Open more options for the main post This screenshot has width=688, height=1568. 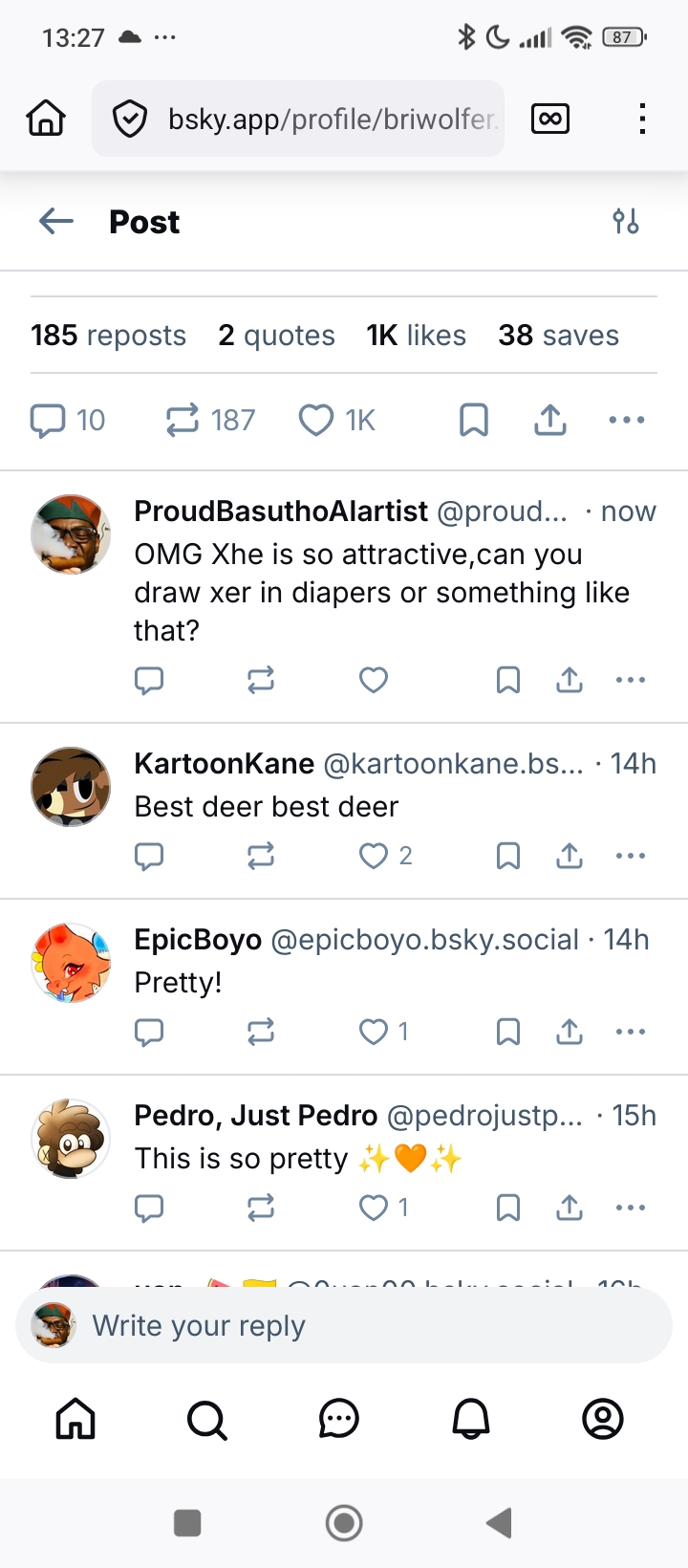pyautogui.click(x=627, y=420)
